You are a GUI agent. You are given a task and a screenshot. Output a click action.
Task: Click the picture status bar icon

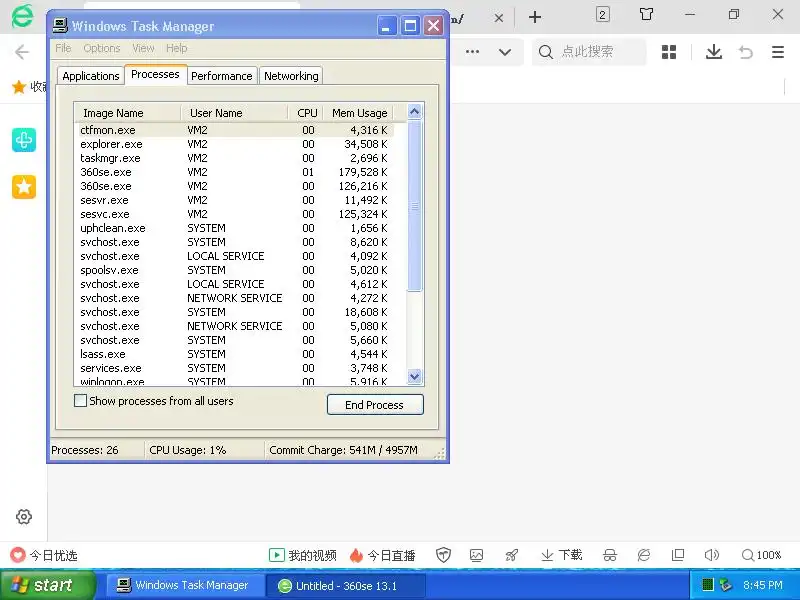(477, 555)
